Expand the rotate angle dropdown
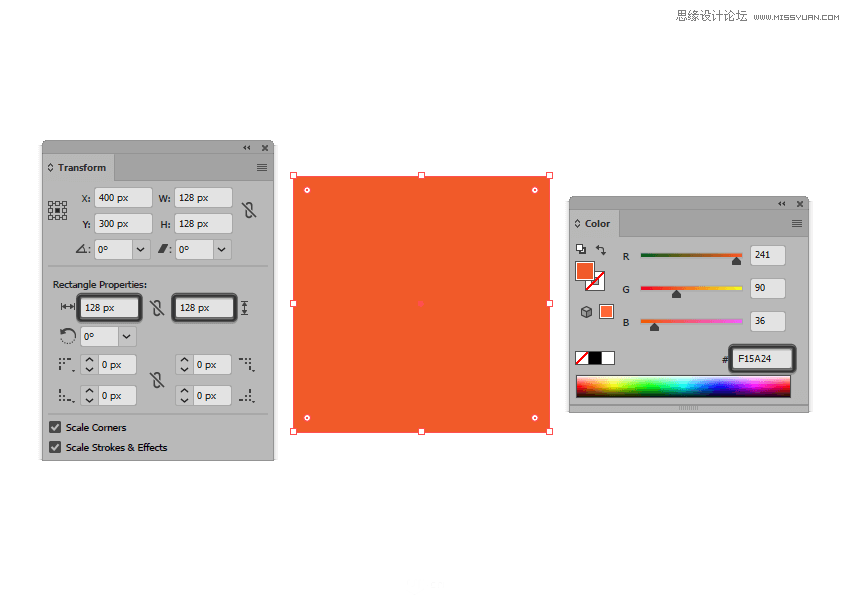The image size is (850, 600). (x=141, y=250)
